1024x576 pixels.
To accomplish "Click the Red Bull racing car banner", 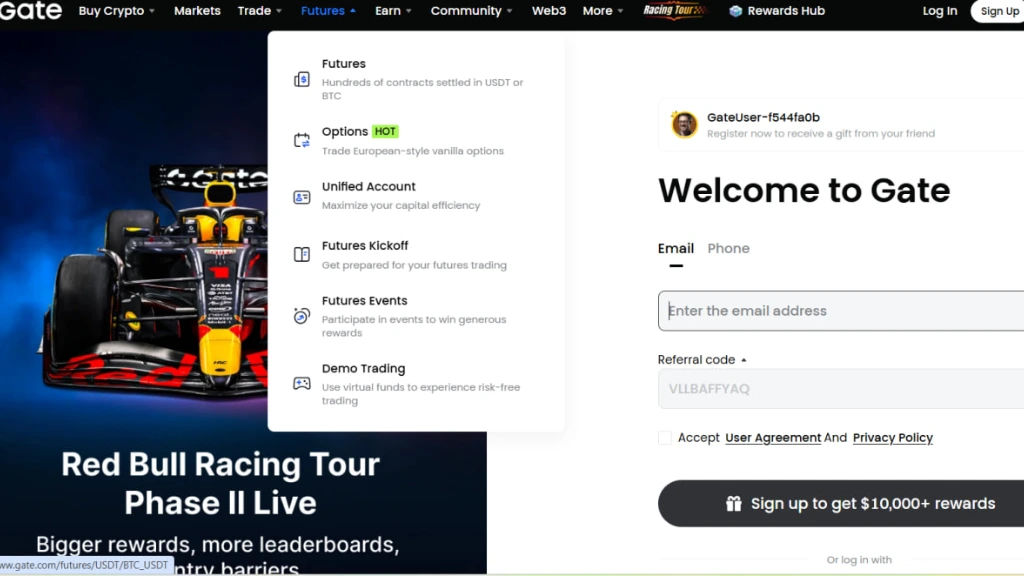I will click(x=153, y=281).
